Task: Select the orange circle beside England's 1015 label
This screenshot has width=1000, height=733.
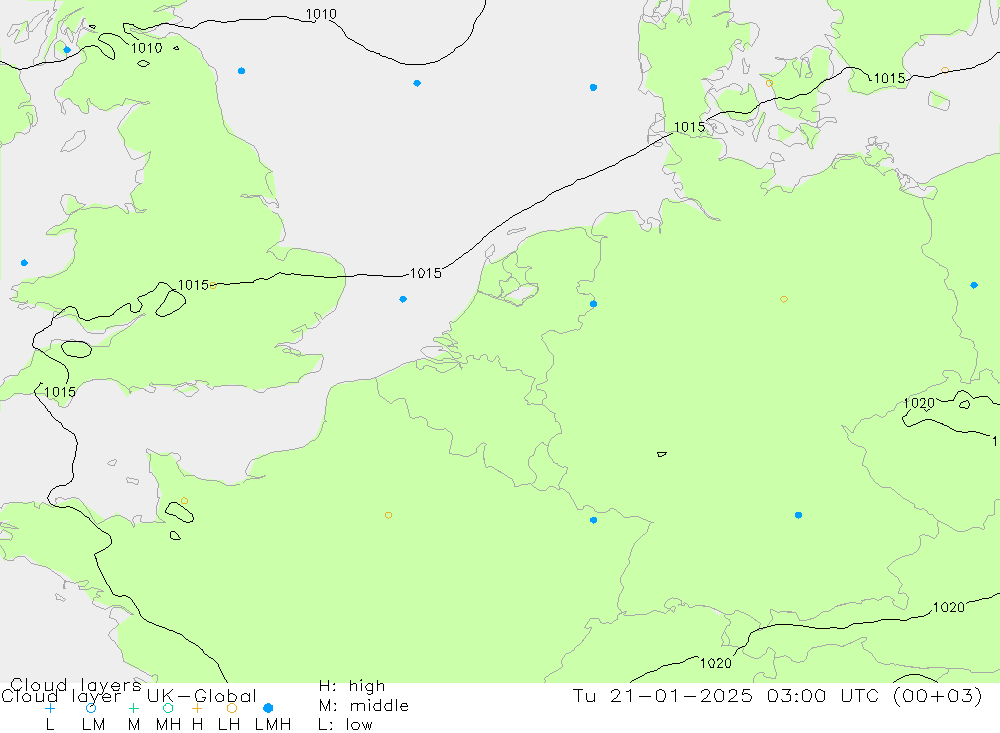Action: tap(213, 285)
